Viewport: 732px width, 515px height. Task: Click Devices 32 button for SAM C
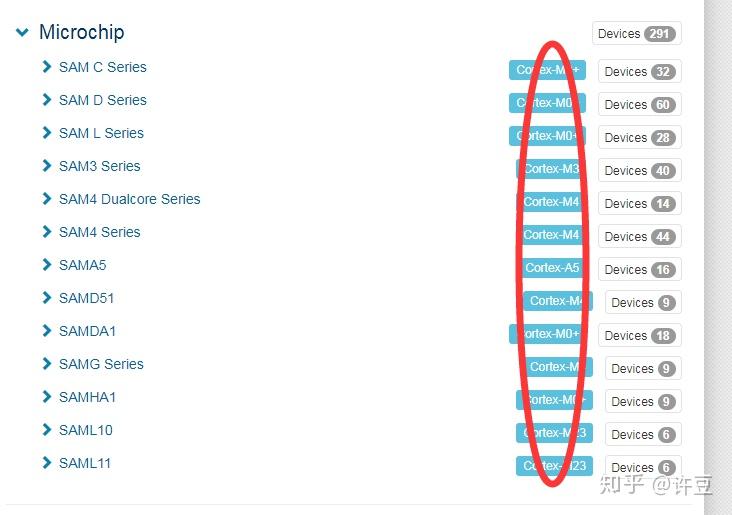tap(639, 72)
